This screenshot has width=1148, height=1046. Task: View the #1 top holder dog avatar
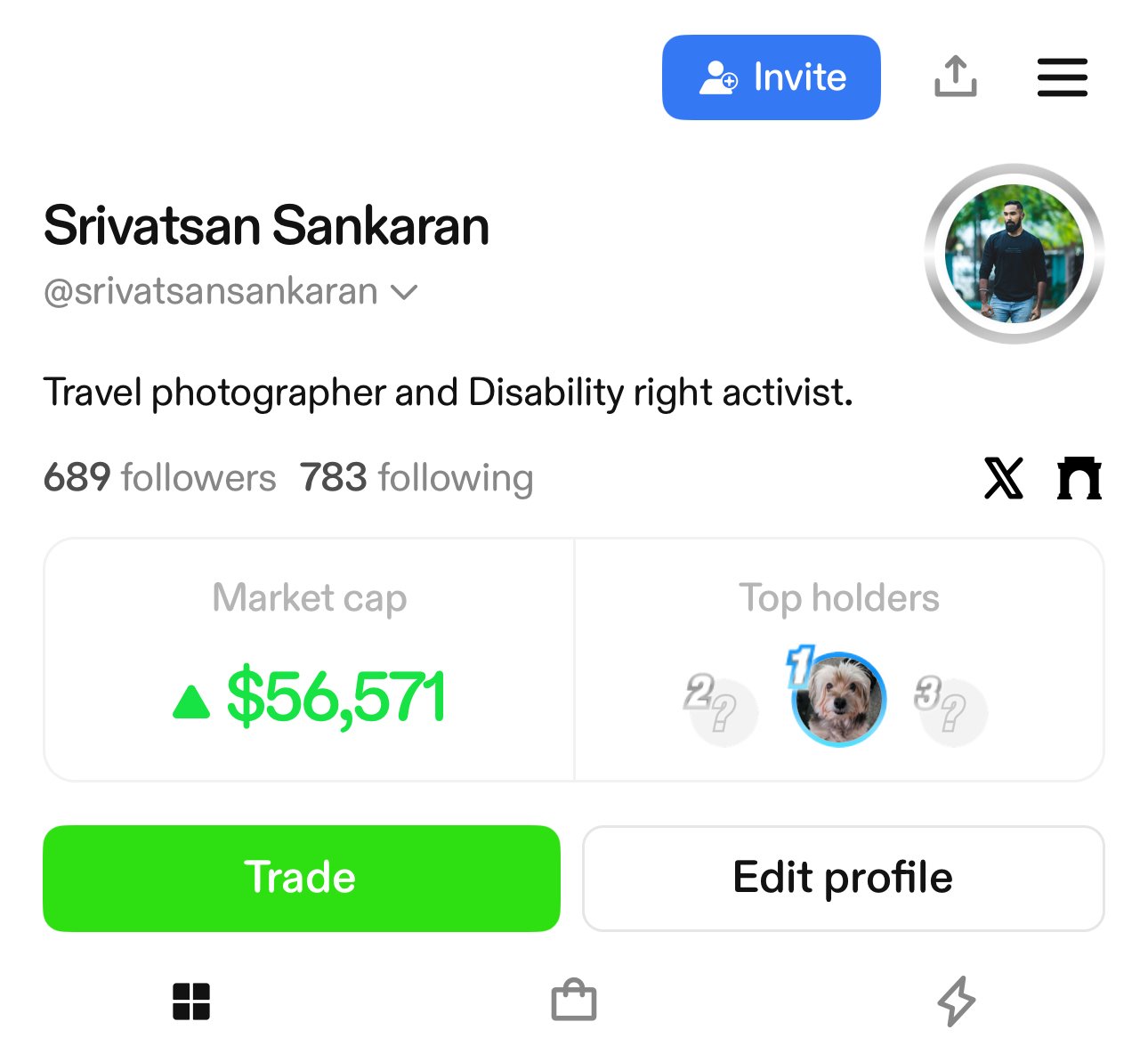(x=838, y=700)
